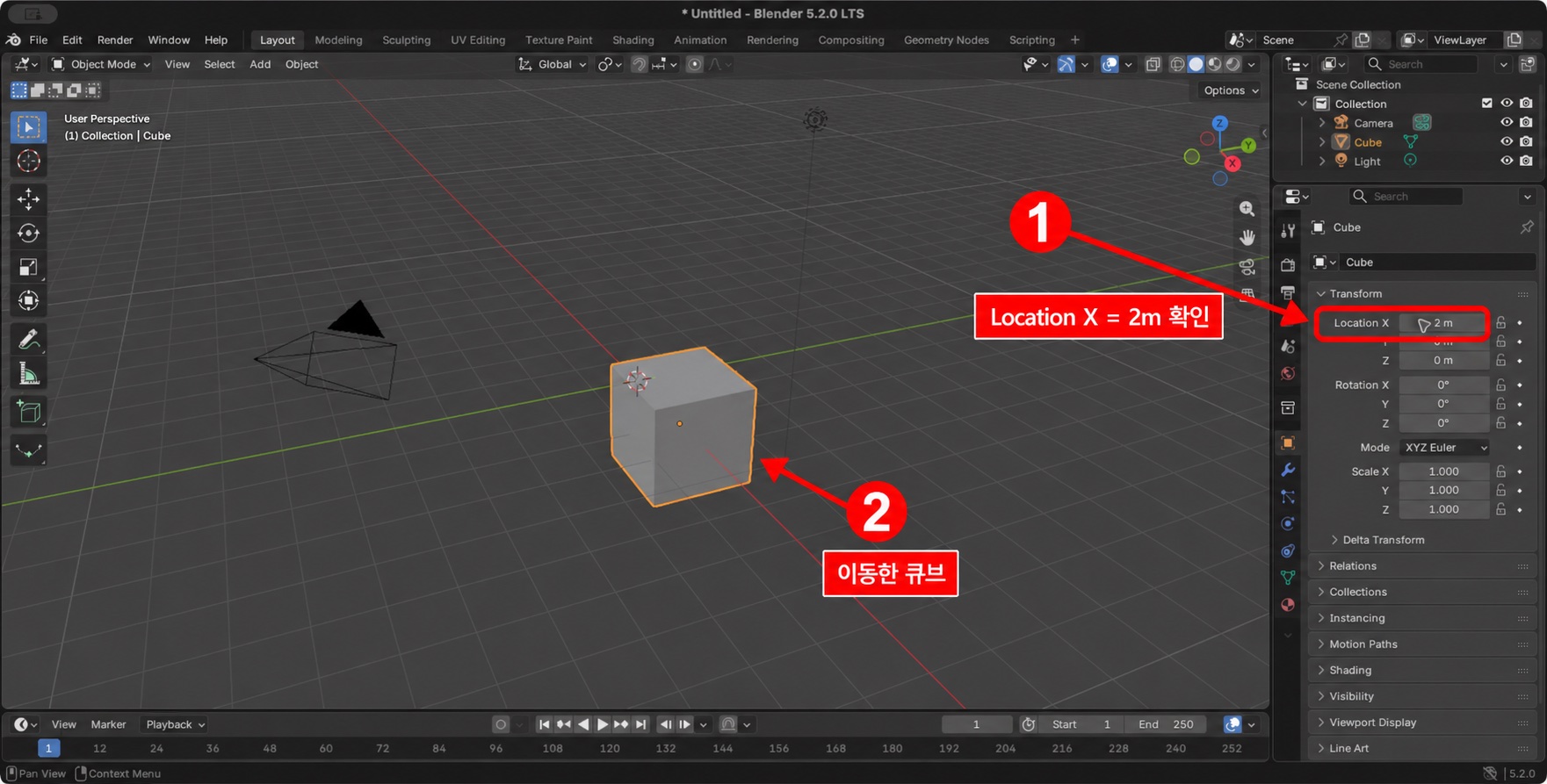Select wireframe viewport shading mode
1547x784 pixels.
coord(1177,64)
